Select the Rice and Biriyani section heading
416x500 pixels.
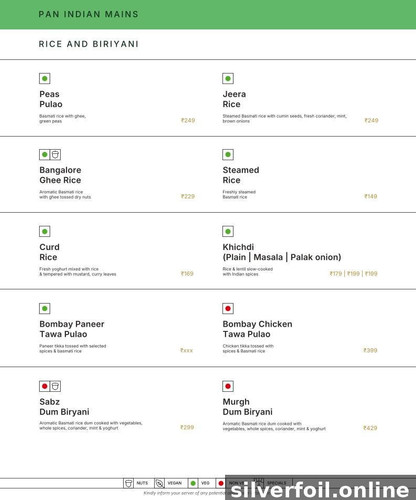[x=88, y=44]
